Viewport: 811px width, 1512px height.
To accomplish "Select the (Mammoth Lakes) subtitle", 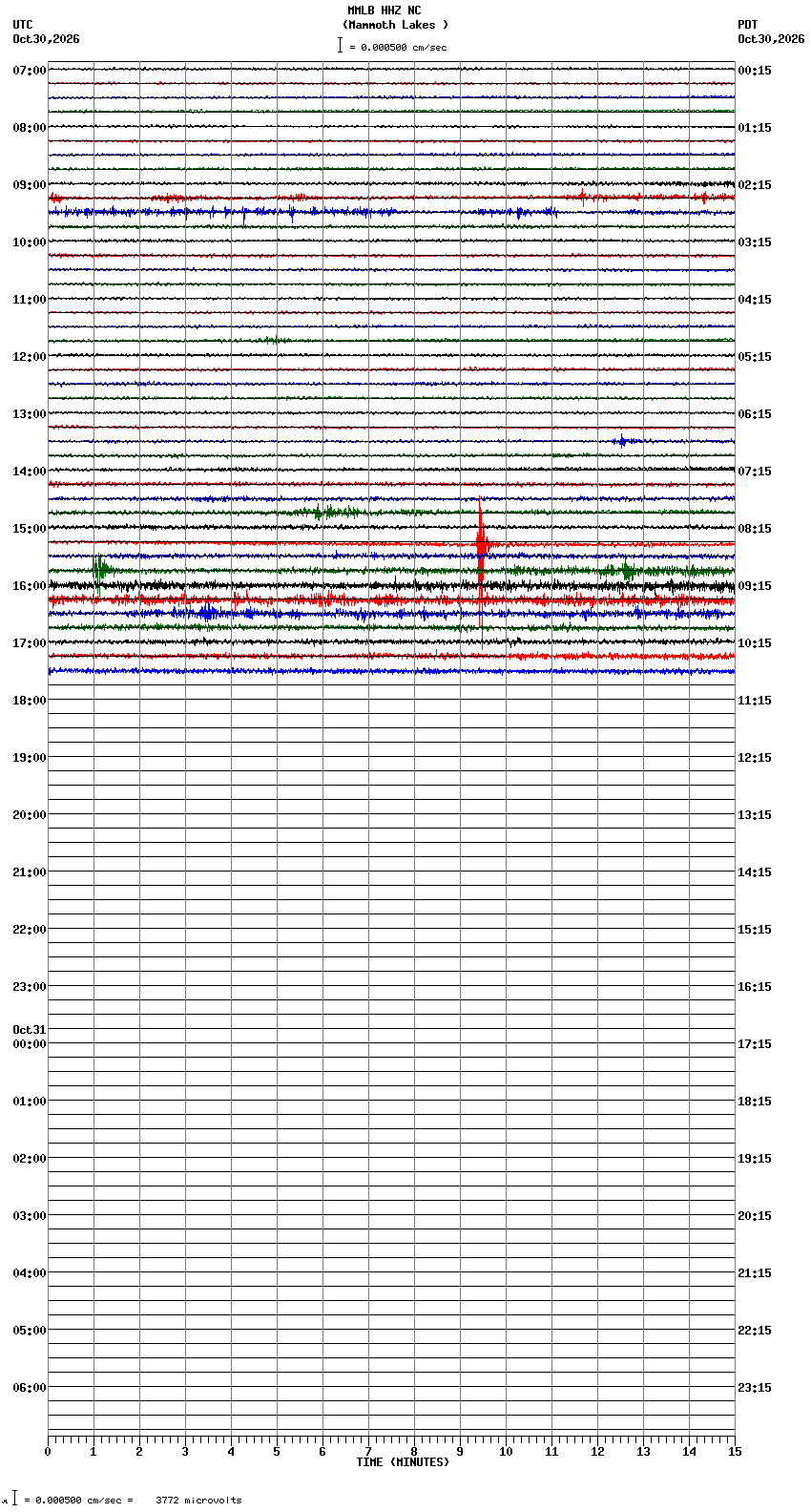I will 395,25.
